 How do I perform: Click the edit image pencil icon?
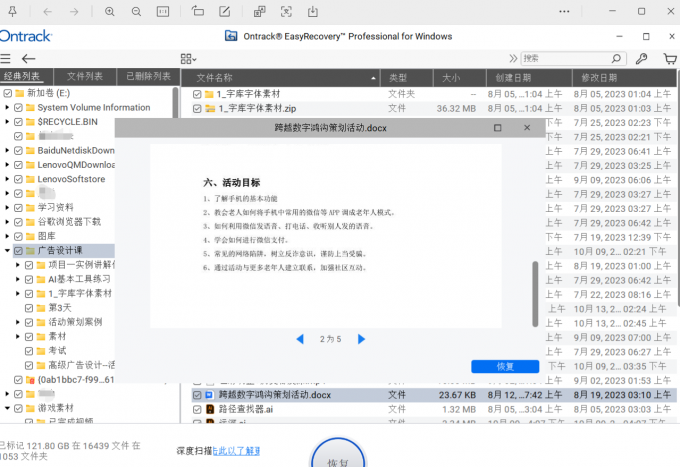[x=225, y=12]
